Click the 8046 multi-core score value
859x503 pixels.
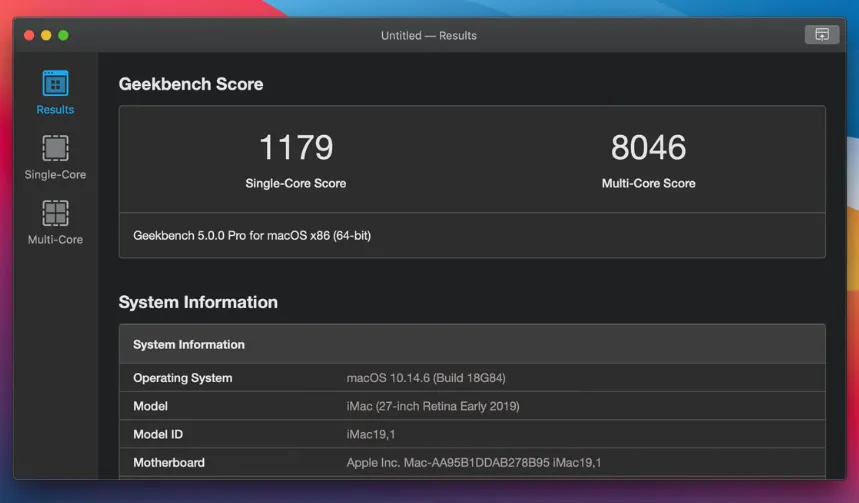coord(649,147)
